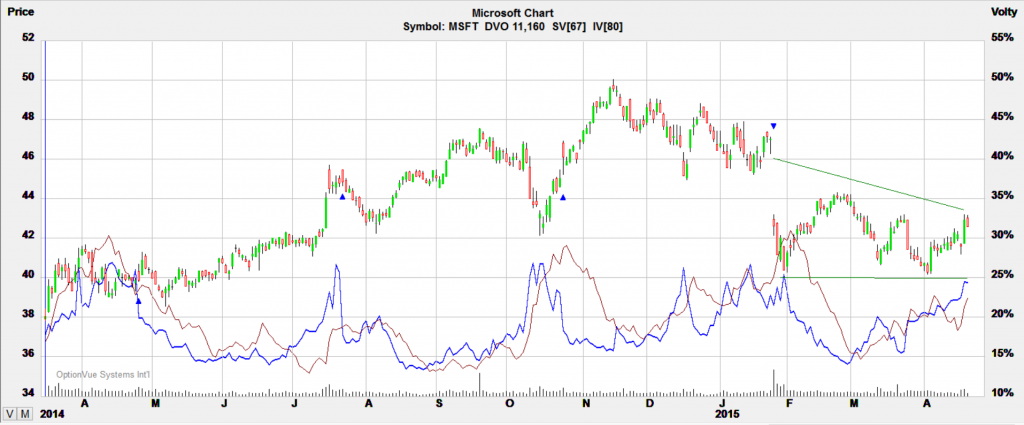Select the descending green trend line
1024x425 pixels.
click(x=868, y=184)
